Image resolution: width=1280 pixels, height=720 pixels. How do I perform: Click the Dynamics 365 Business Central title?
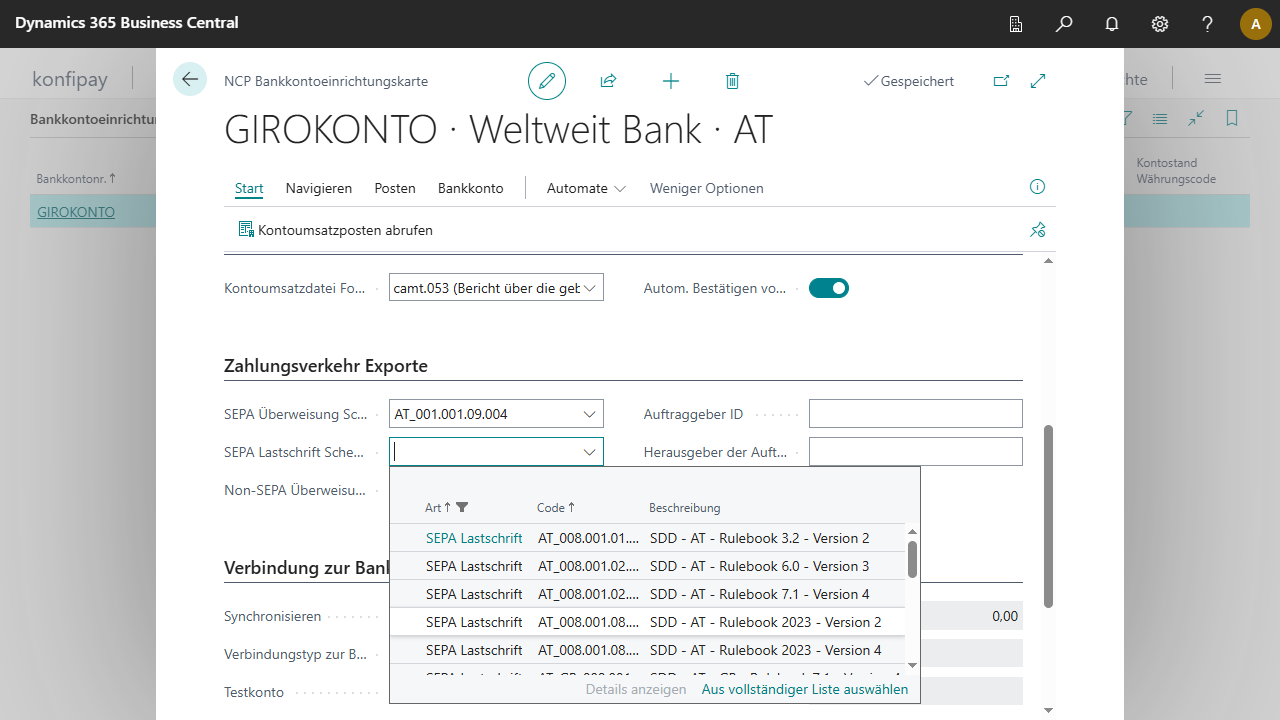coord(127,23)
